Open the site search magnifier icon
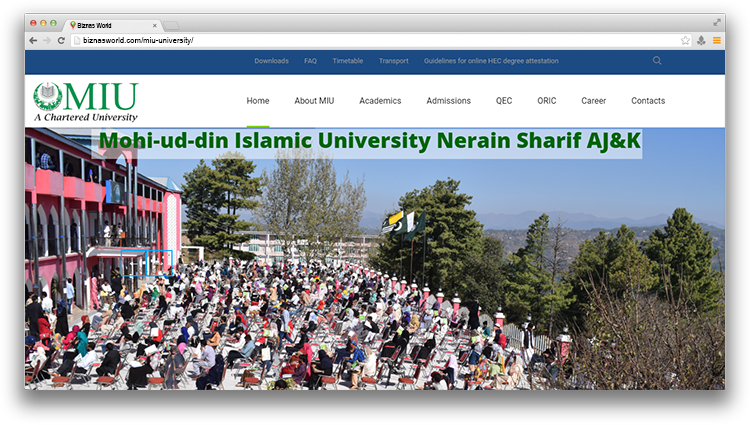Viewport: 750px width, 425px height. point(657,61)
